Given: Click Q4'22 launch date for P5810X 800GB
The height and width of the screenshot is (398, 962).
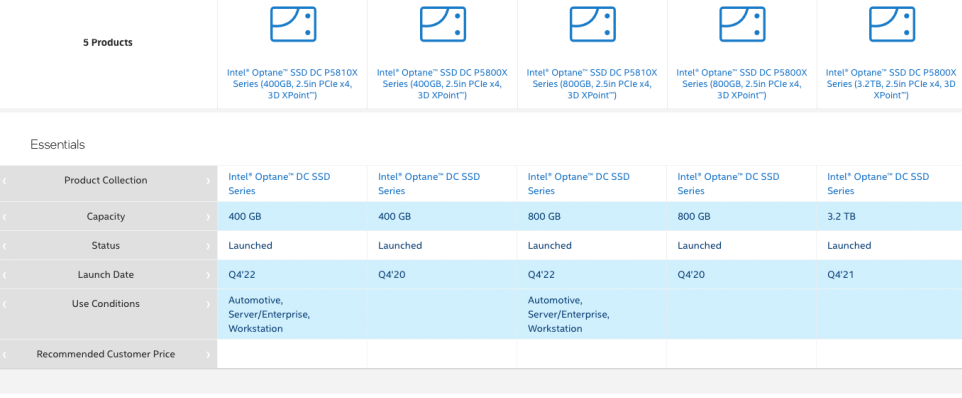Looking at the screenshot, I should click(x=541, y=275).
